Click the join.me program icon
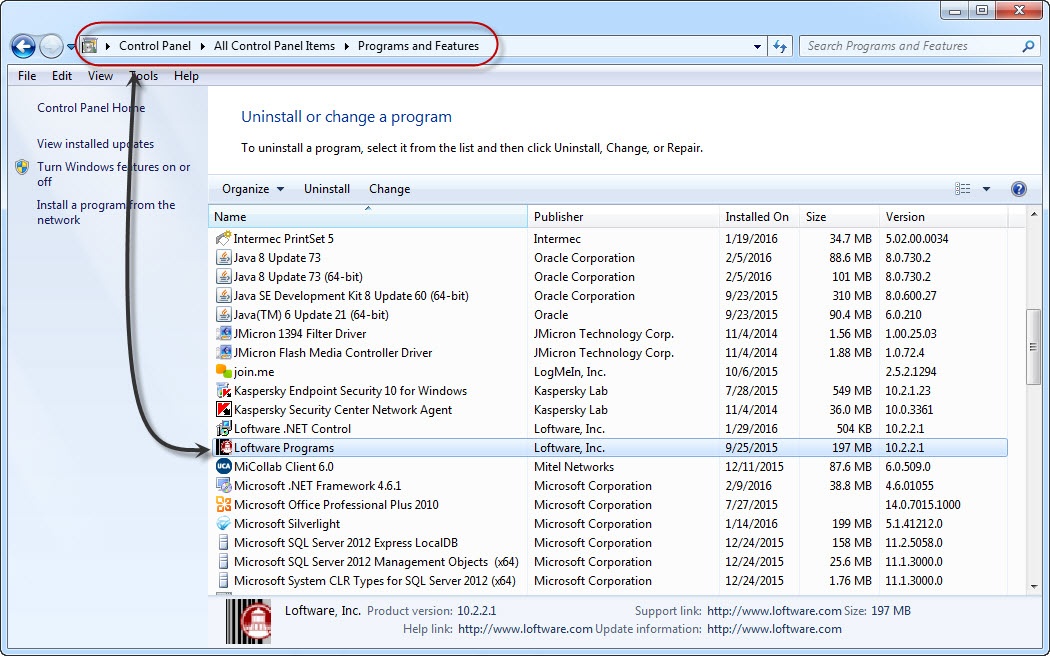 tap(223, 372)
